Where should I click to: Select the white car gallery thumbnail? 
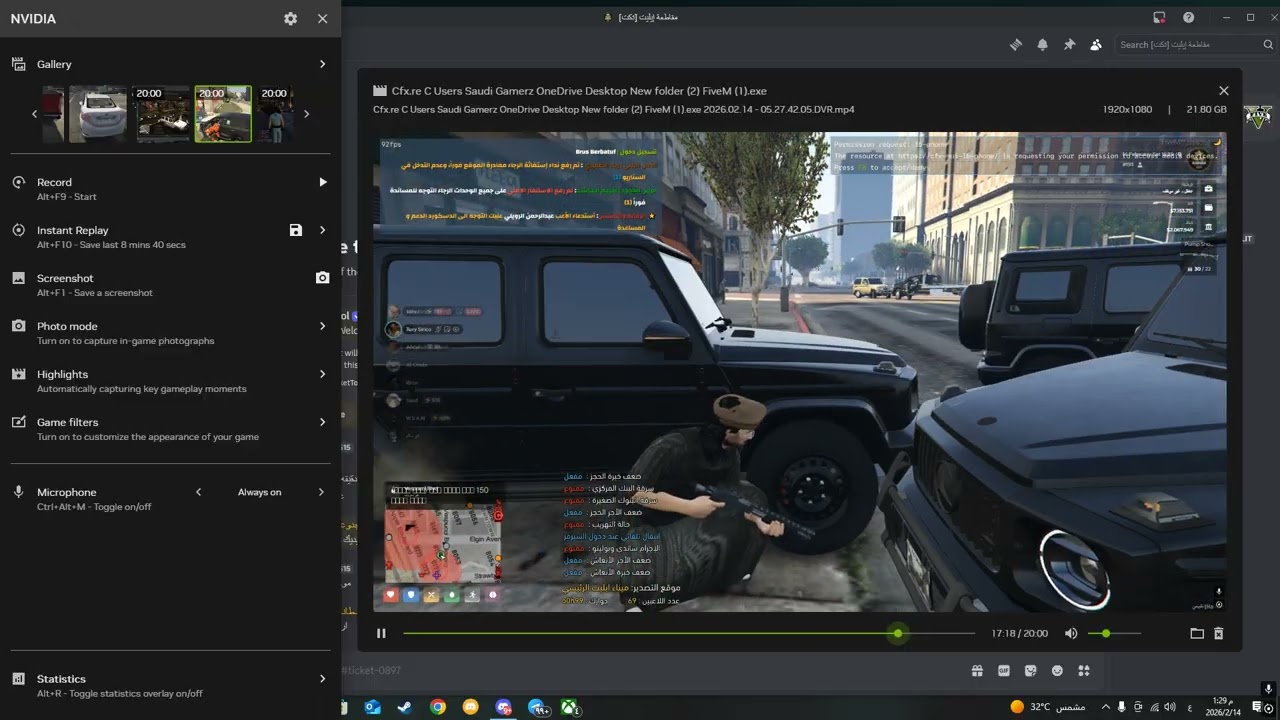98,114
